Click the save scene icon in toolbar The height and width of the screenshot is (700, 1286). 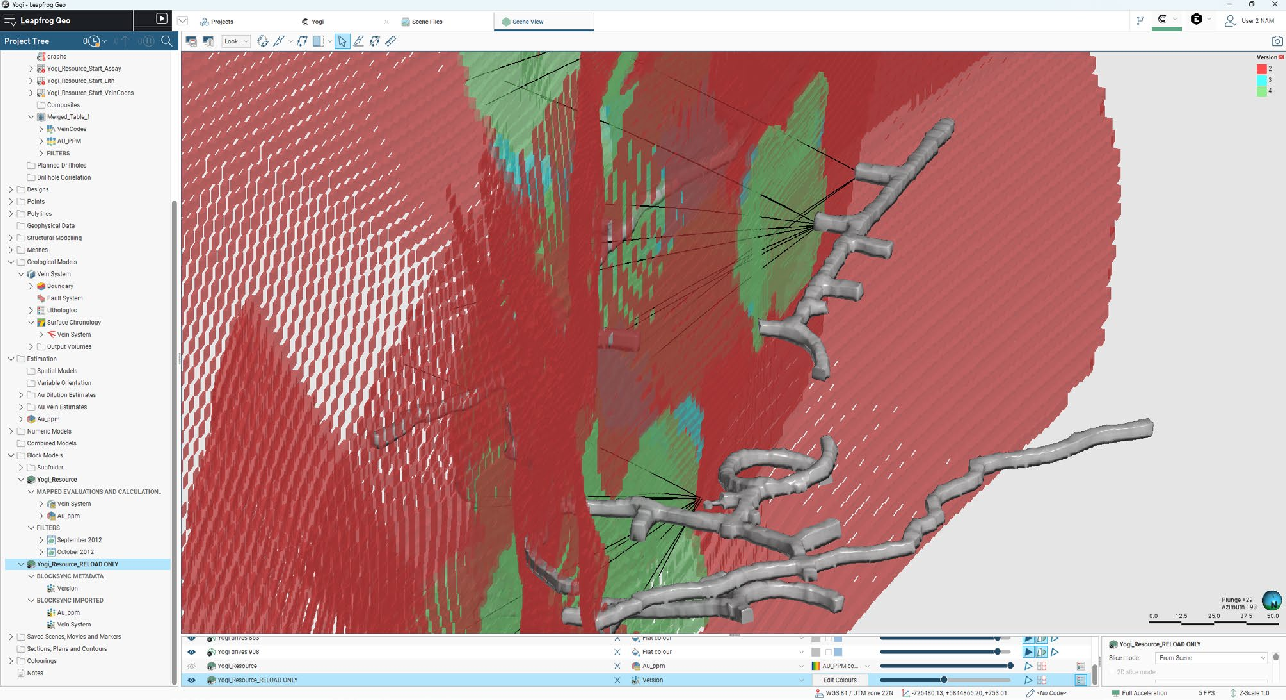click(x=191, y=41)
